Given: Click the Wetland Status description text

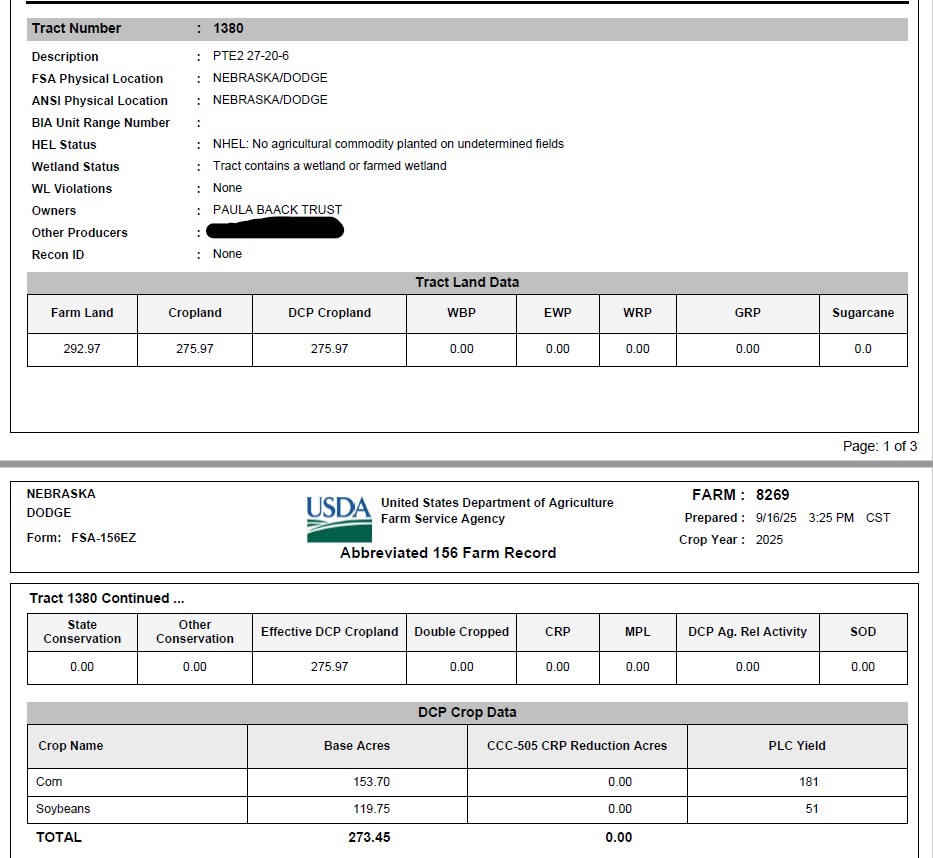Looking at the screenshot, I should click(329, 166).
